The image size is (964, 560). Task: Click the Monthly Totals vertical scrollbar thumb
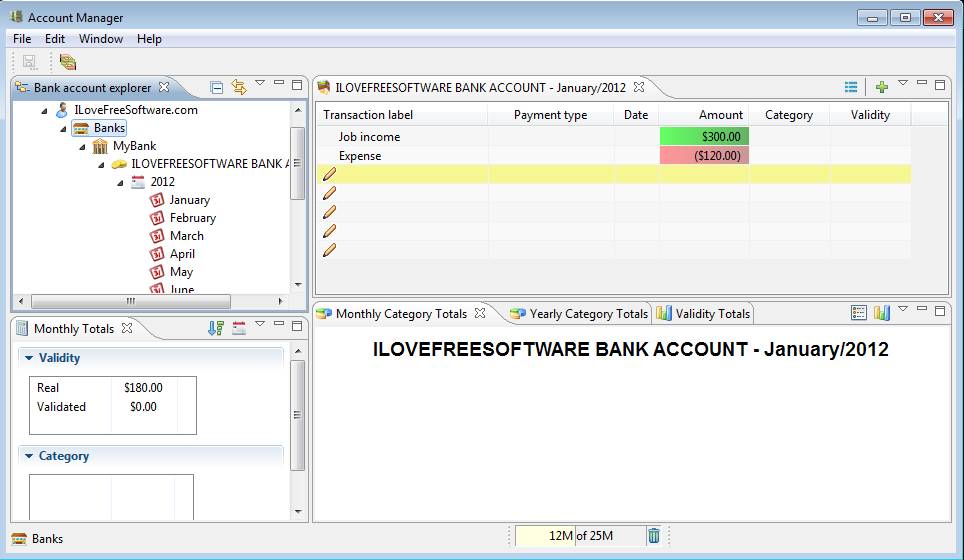[x=298, y=416]
